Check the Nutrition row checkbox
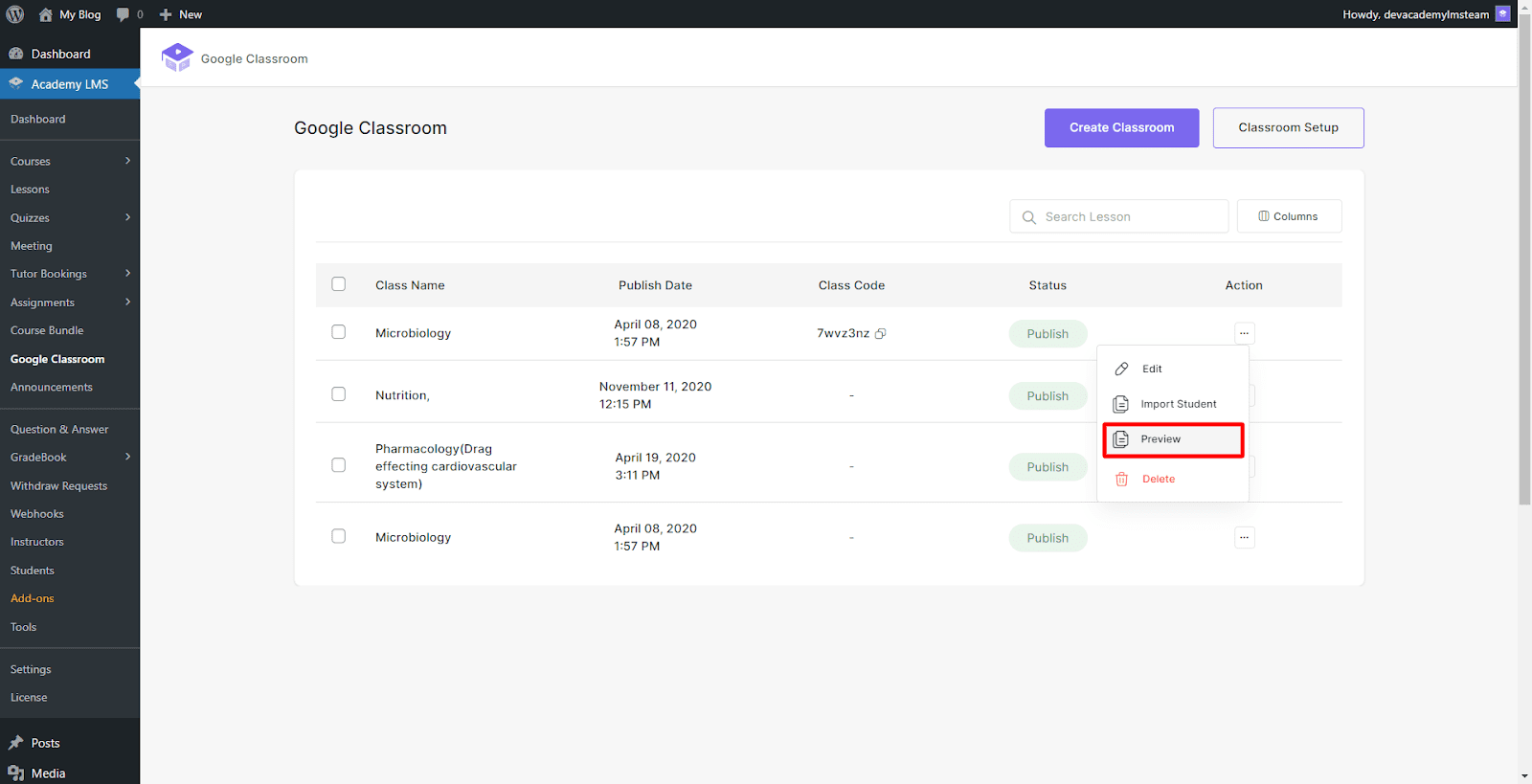 tap(338, 394)
